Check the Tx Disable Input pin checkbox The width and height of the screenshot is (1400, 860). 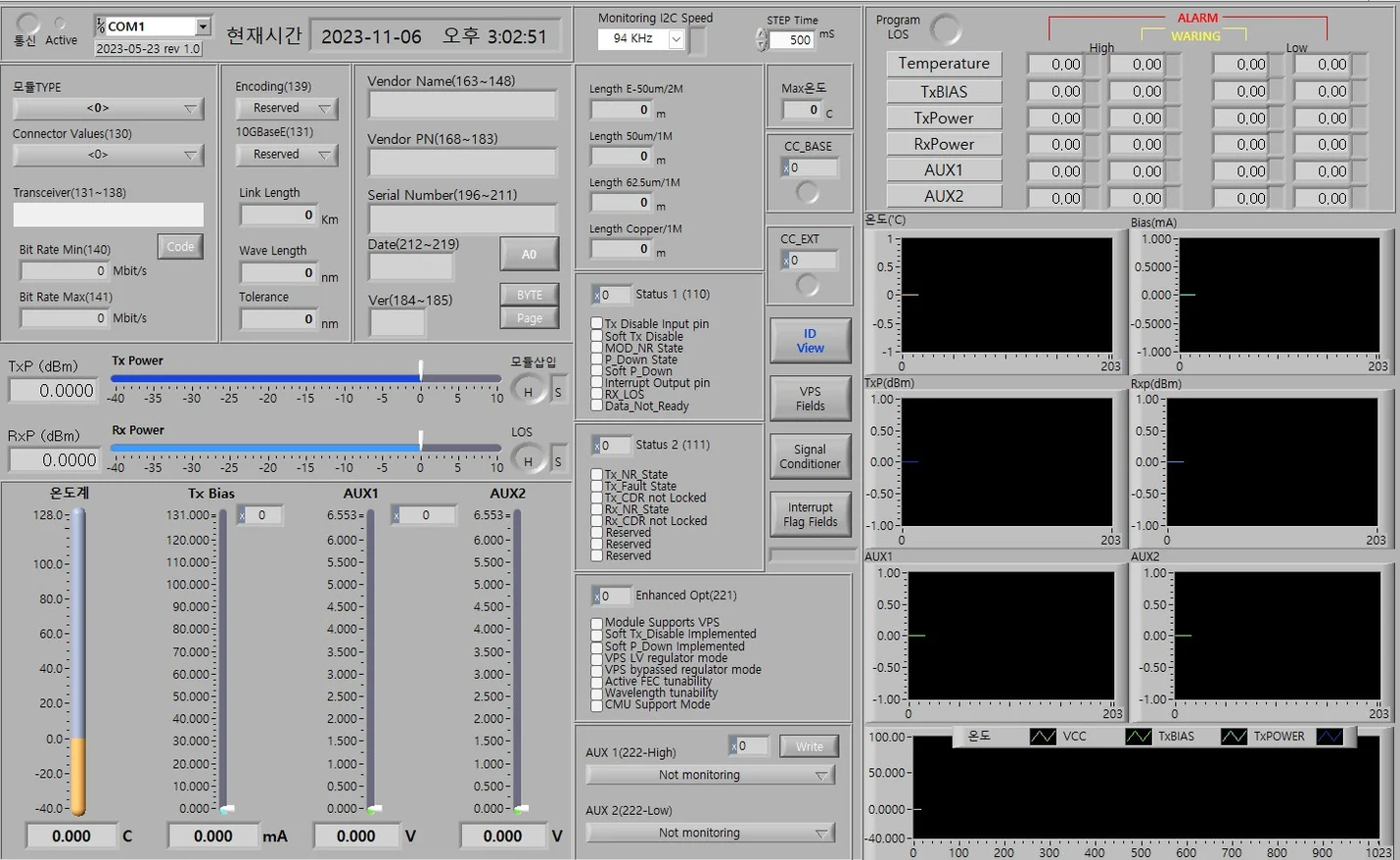coord(597,323)
